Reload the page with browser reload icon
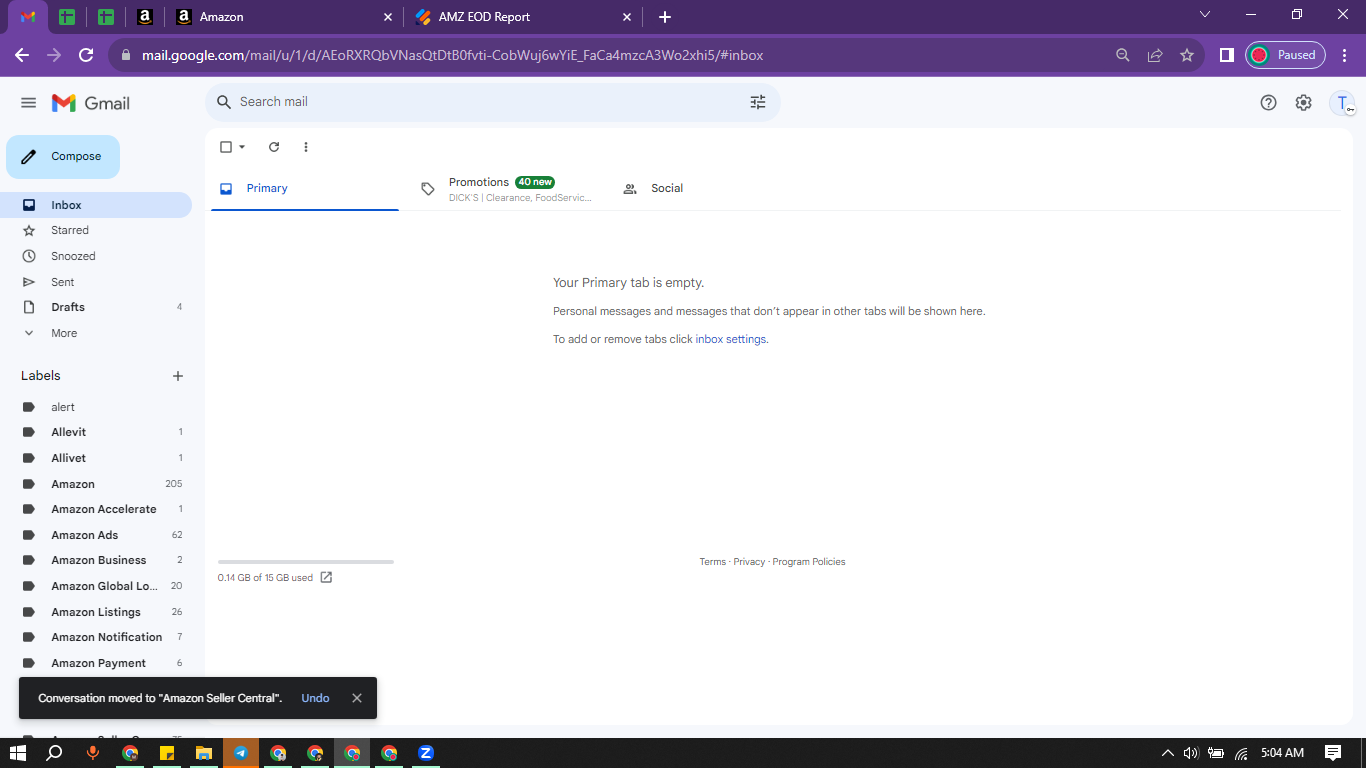Image resolution: width=1366 pixels, height=768 pixels. 86,55
